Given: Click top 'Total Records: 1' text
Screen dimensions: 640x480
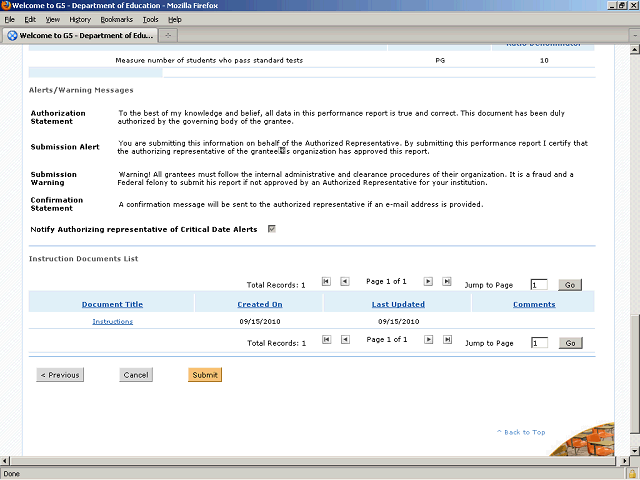Looking at the screenshot, I should [x=276, y=285].
